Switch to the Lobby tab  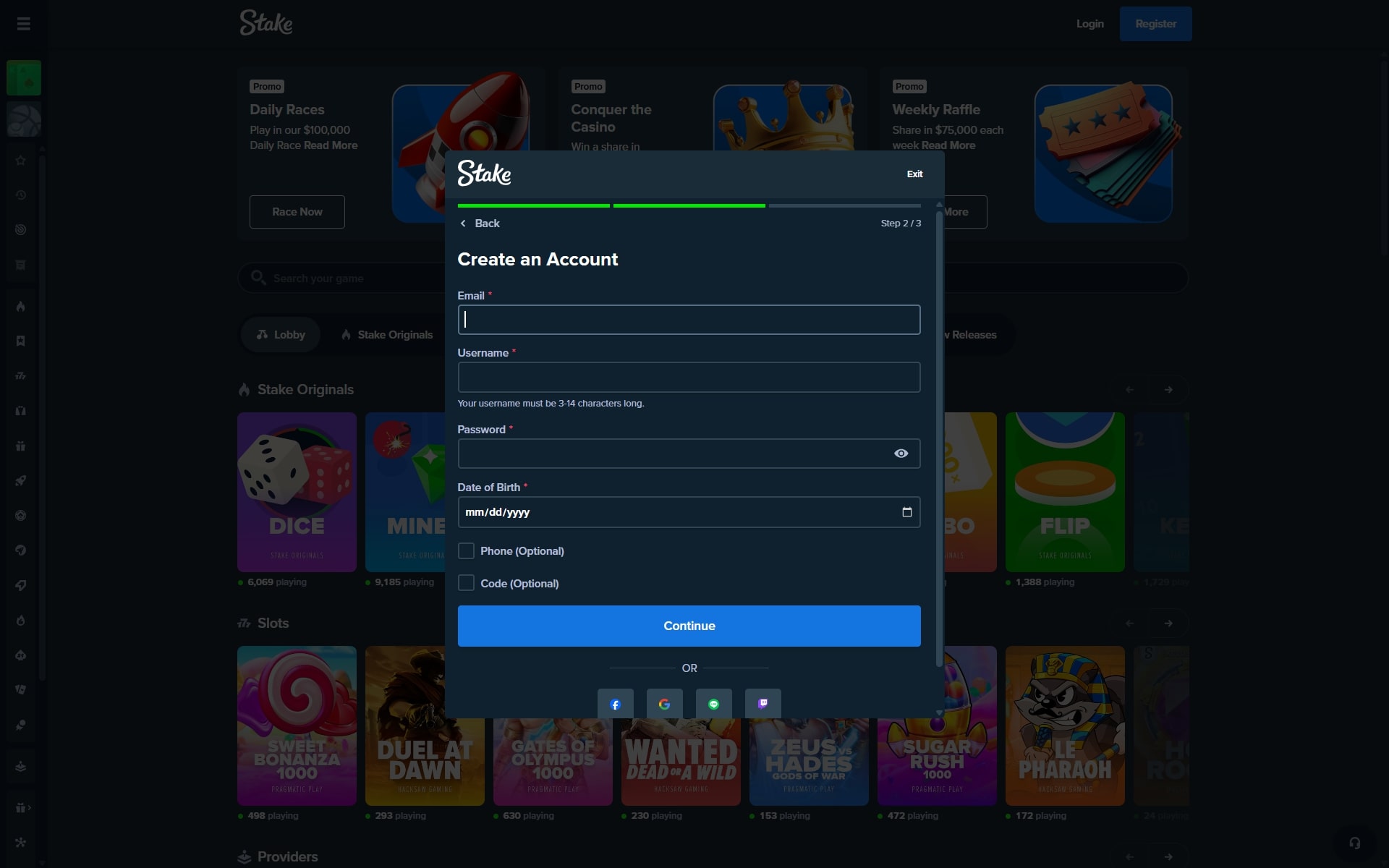(281, 335)
